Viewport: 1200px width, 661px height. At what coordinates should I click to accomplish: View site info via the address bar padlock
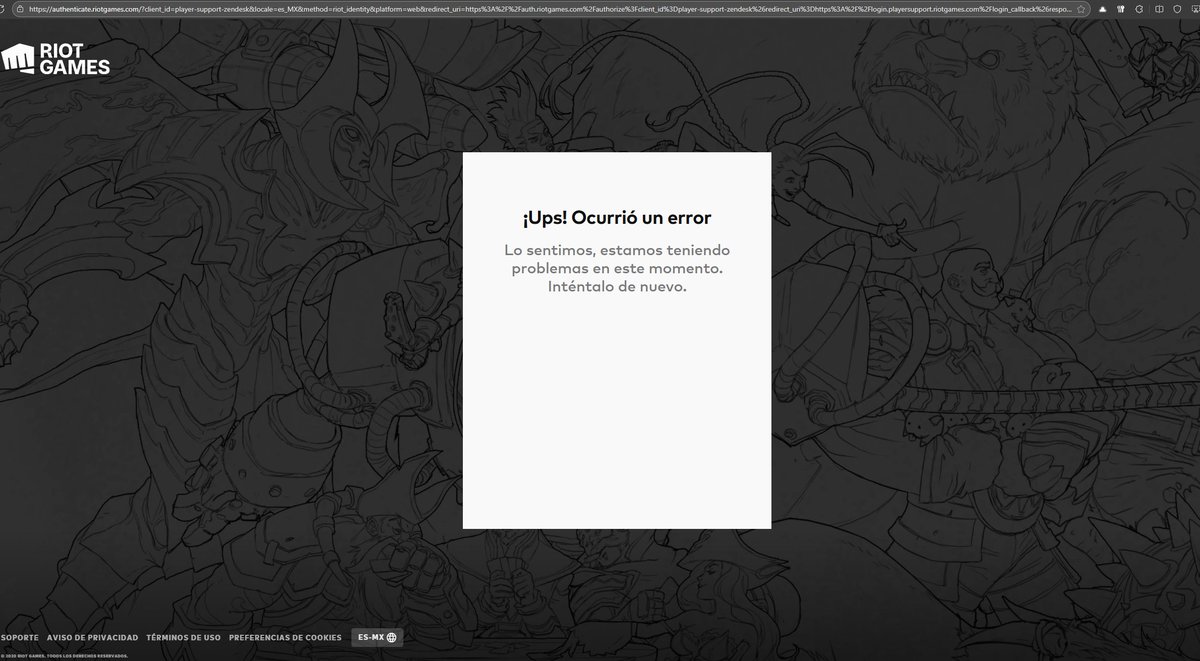coord(20,9)
